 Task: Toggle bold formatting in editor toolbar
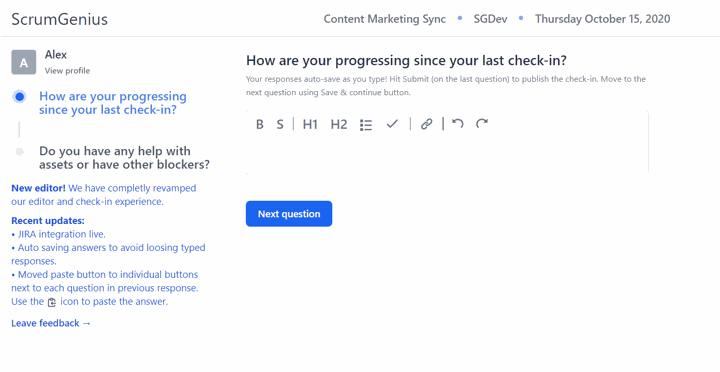click(x=259, y=124)
